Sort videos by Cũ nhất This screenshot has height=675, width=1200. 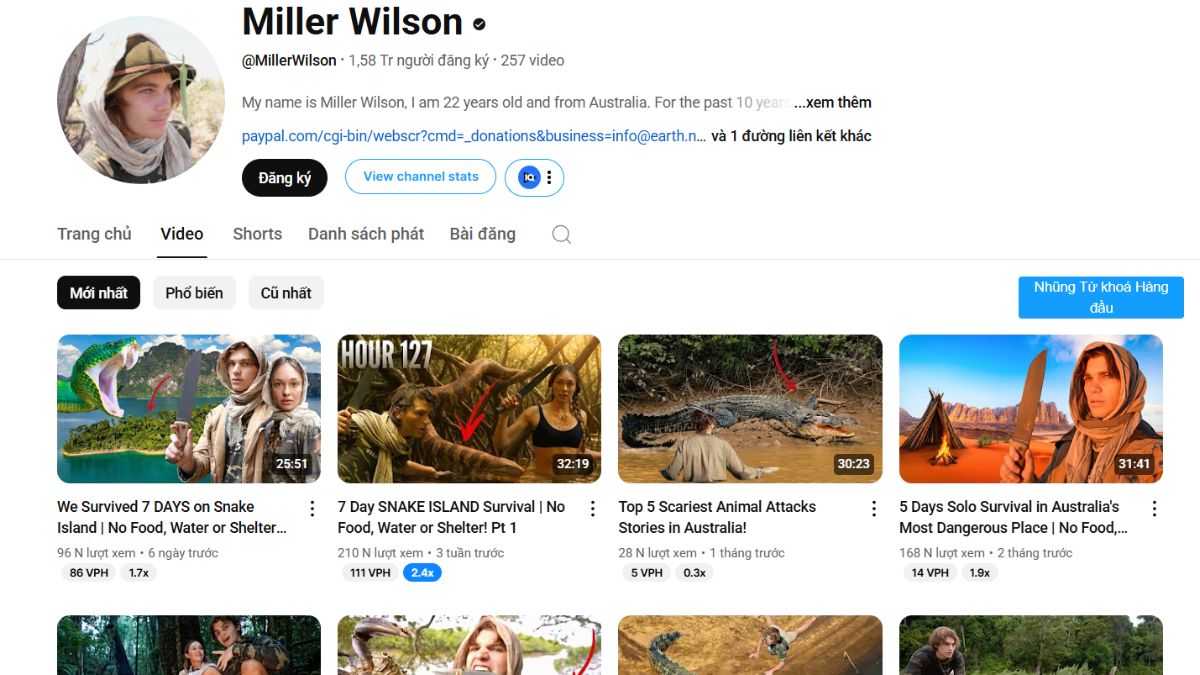coord(286,293)
